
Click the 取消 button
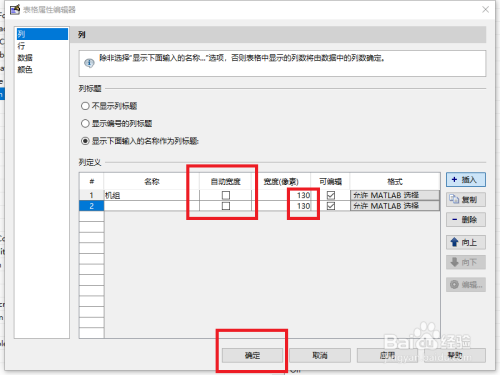point(320,355)
